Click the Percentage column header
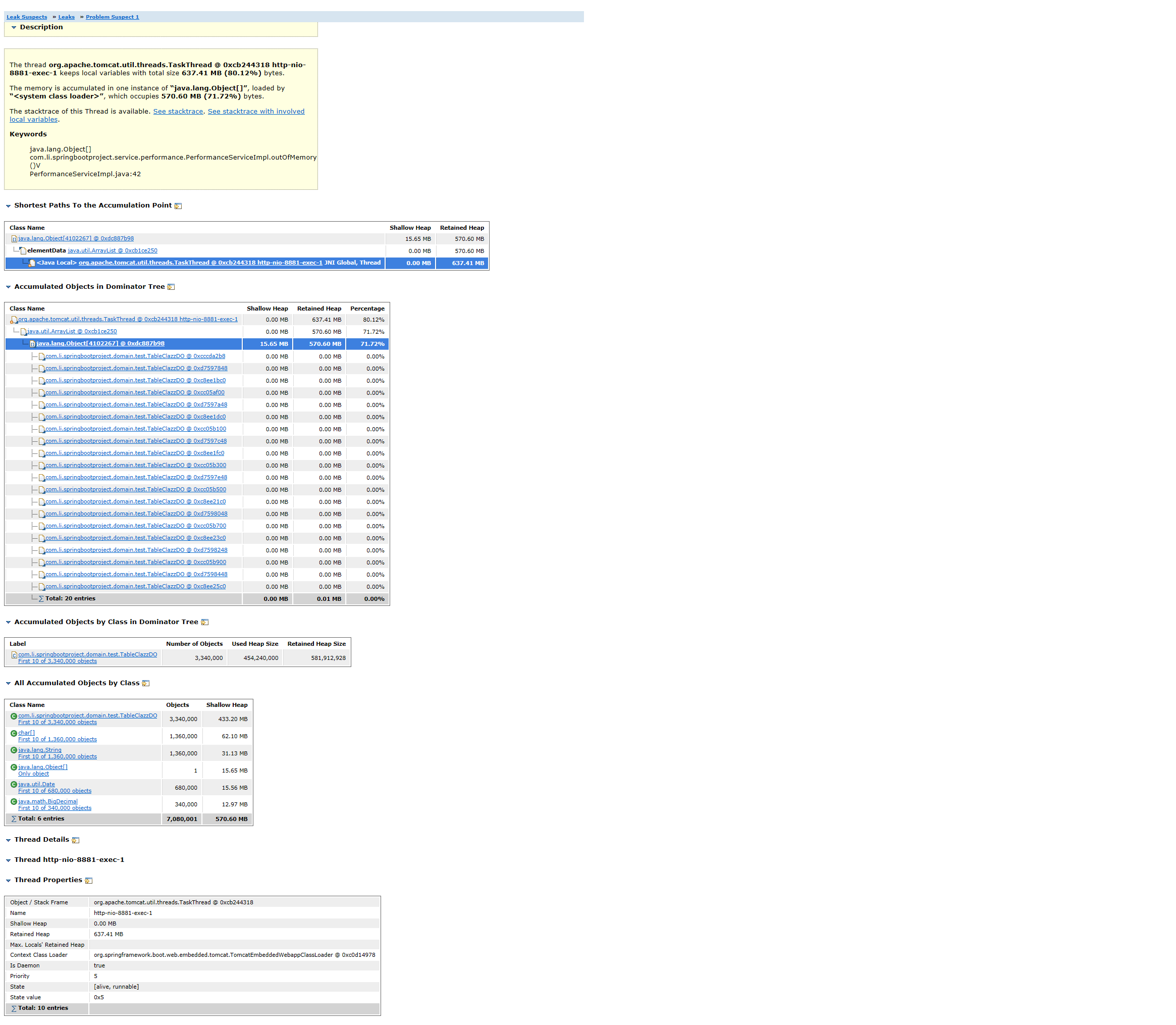 coord(367,309)
